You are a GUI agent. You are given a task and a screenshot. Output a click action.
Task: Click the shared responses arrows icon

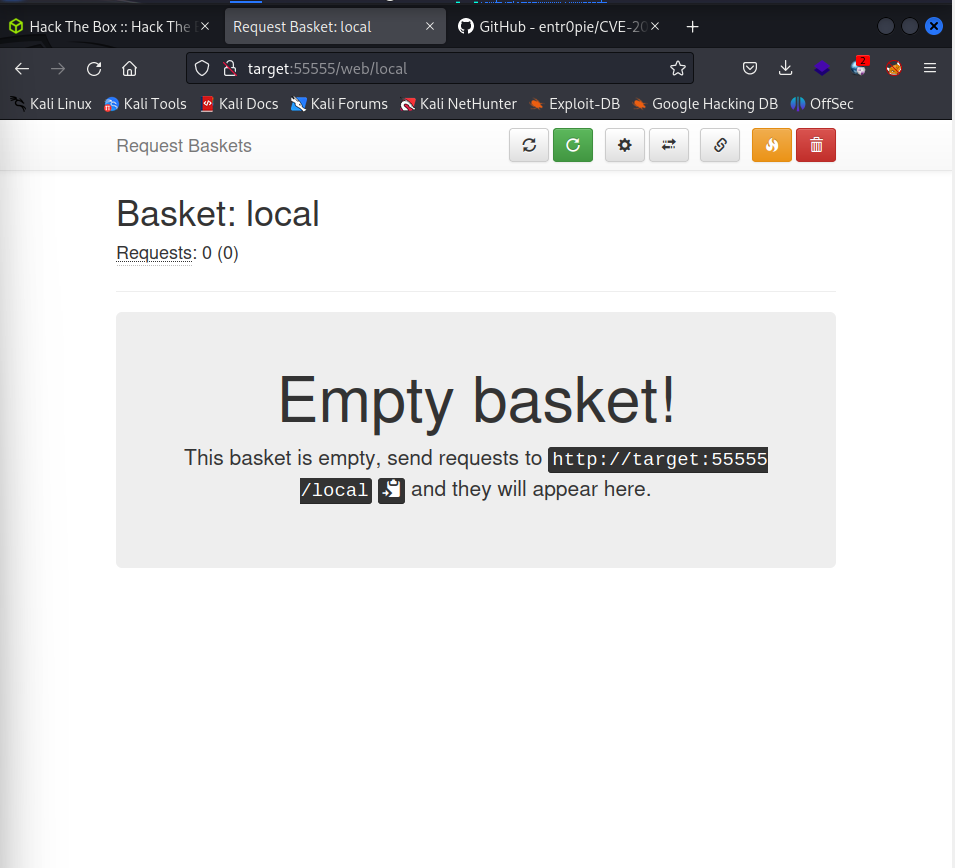(x=669, y=145)
